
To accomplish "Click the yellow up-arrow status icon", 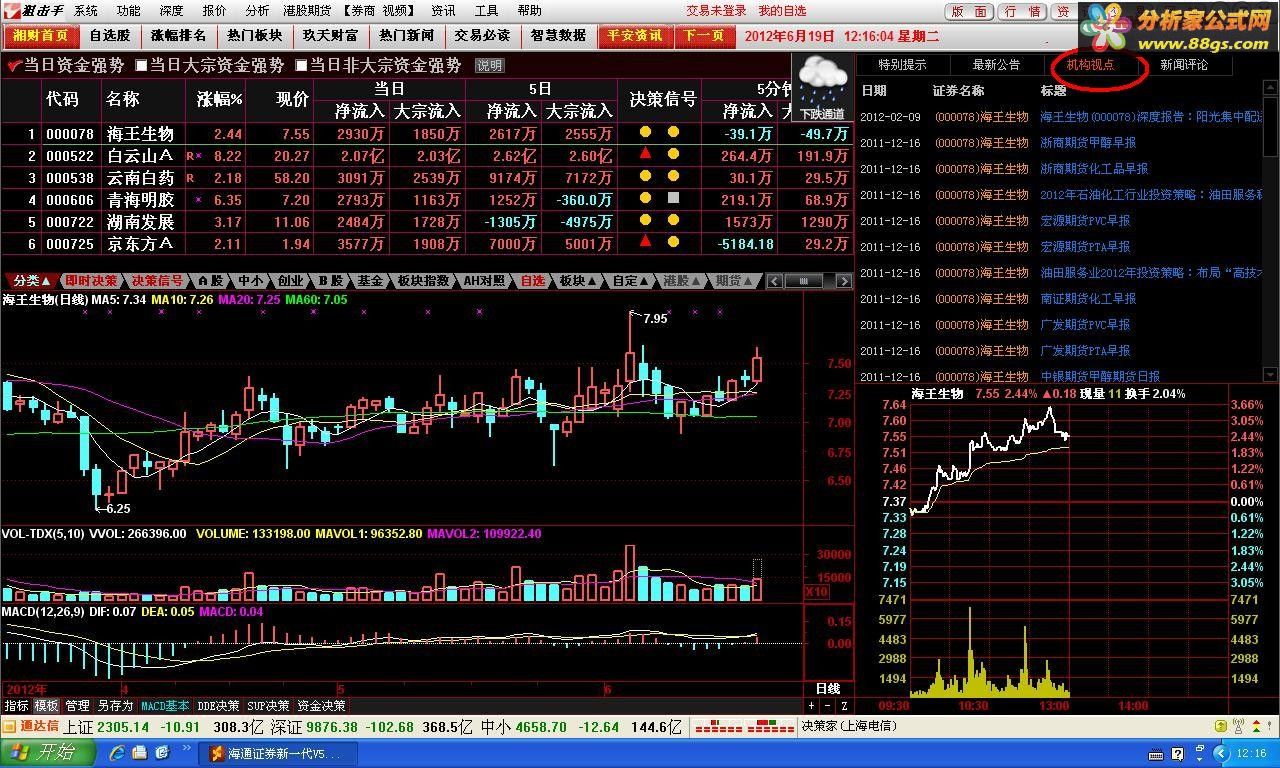I will point(1221,727).
